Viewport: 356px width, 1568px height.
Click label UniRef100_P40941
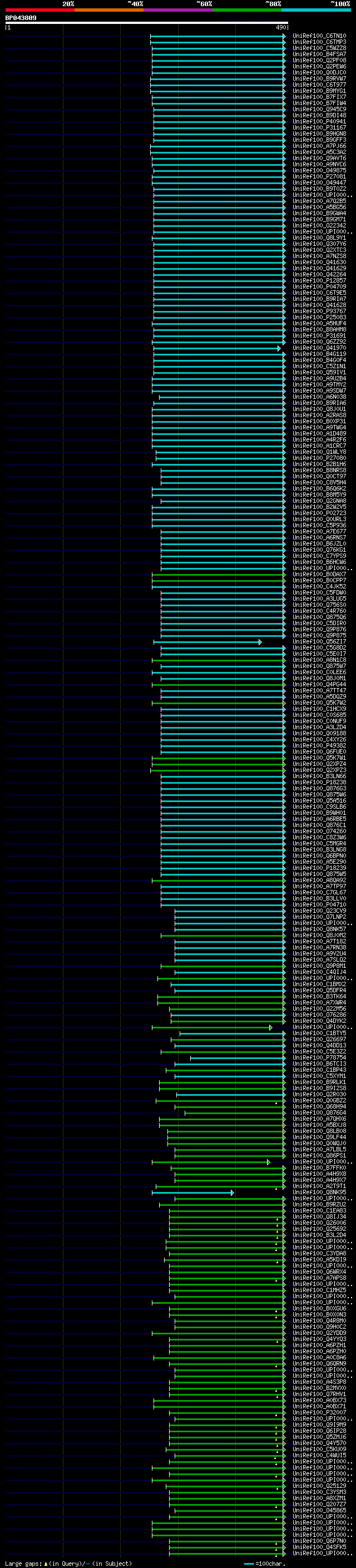(x=319, y=121)
